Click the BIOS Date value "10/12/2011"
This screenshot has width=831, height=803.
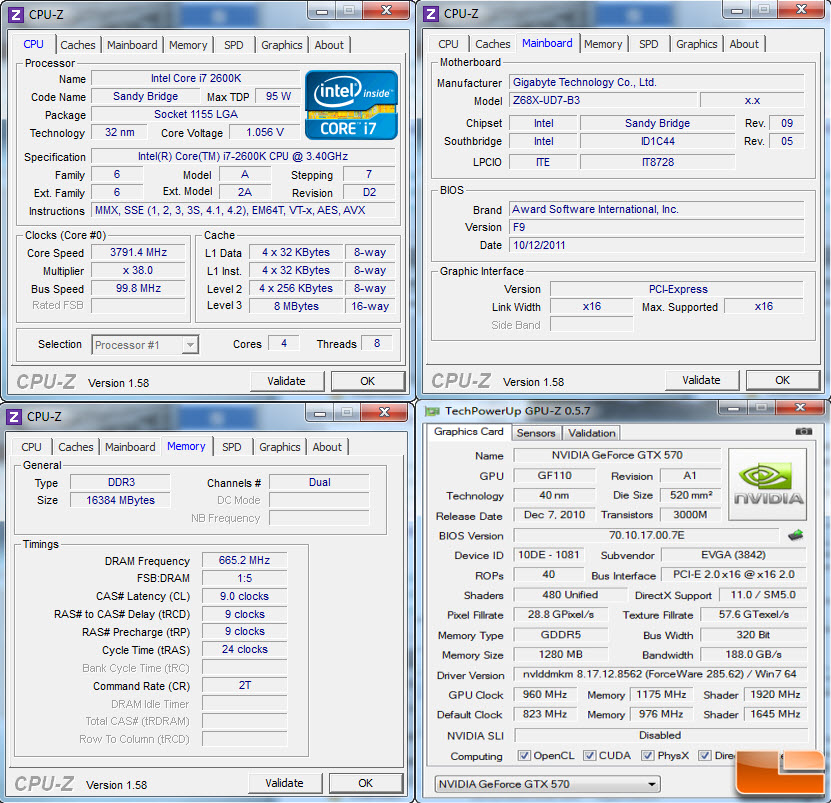(x=657, y=245)
